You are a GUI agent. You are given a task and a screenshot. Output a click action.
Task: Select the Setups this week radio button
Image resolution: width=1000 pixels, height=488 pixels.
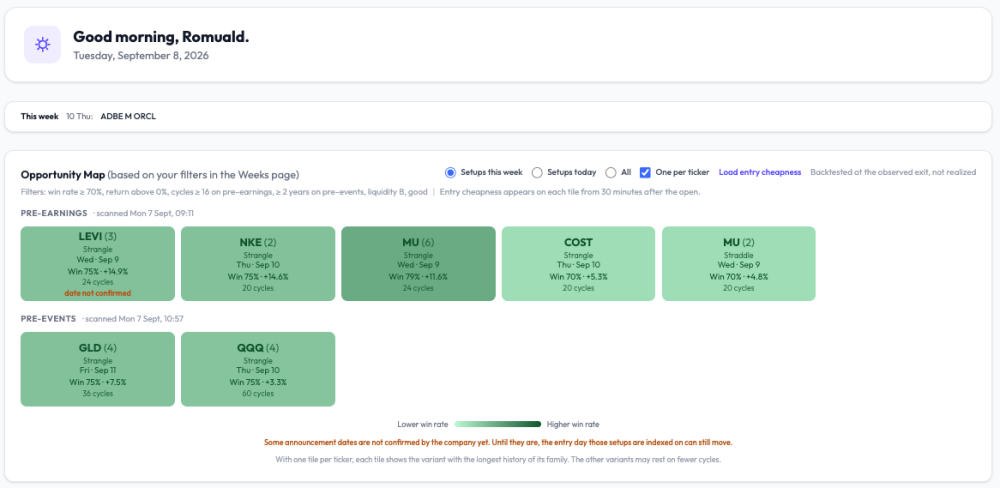[x=450, y=172]
